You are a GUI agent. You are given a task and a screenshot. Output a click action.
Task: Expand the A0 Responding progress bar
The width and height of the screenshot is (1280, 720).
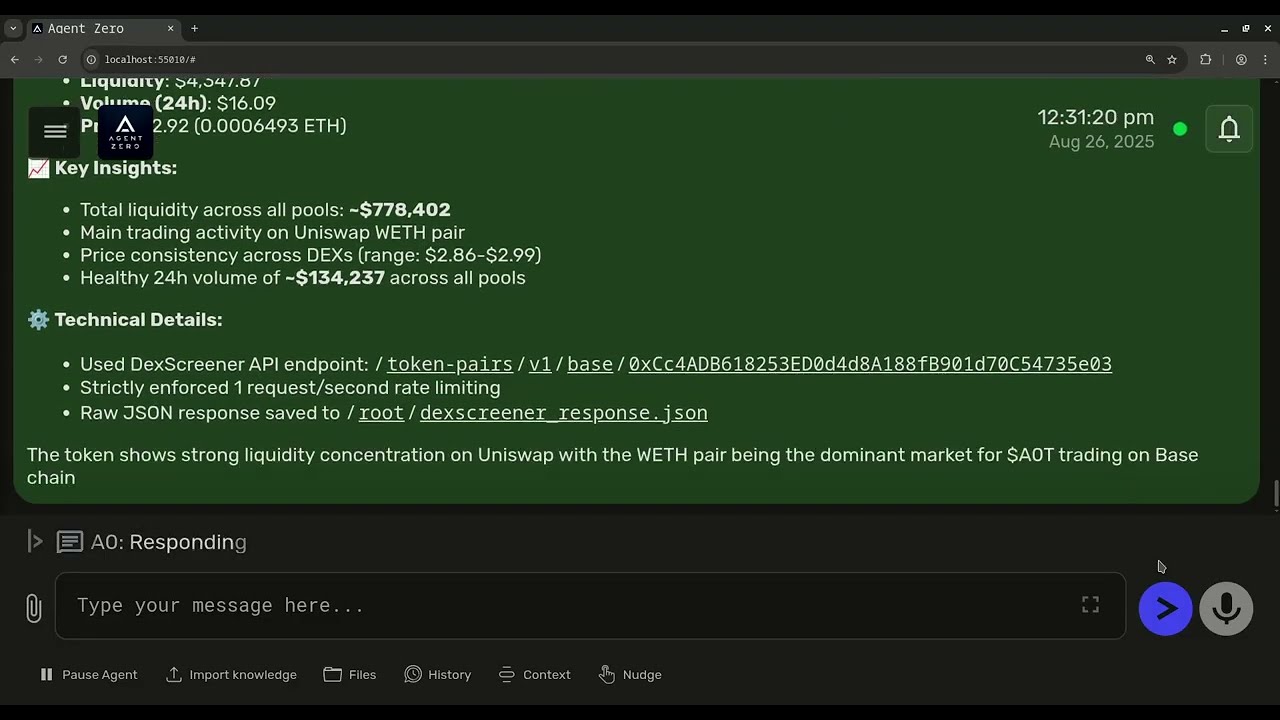35,542
